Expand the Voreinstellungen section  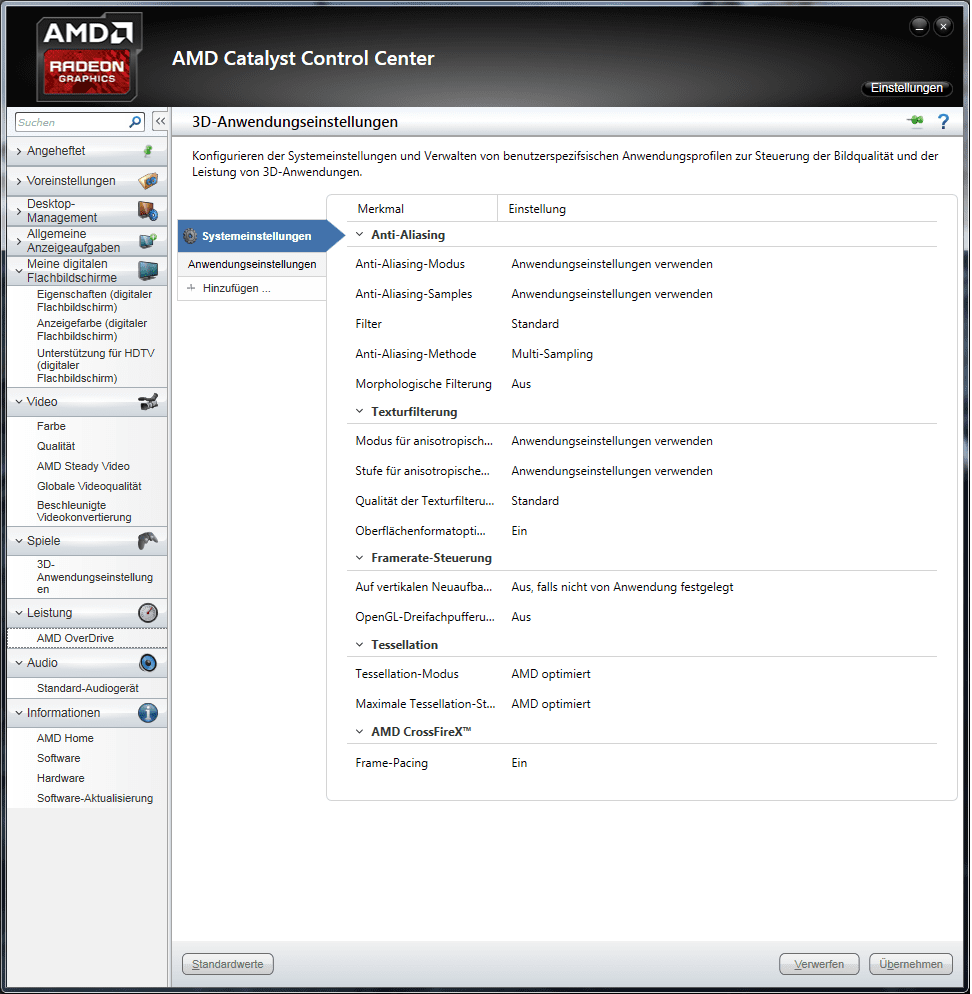point(18,181)
